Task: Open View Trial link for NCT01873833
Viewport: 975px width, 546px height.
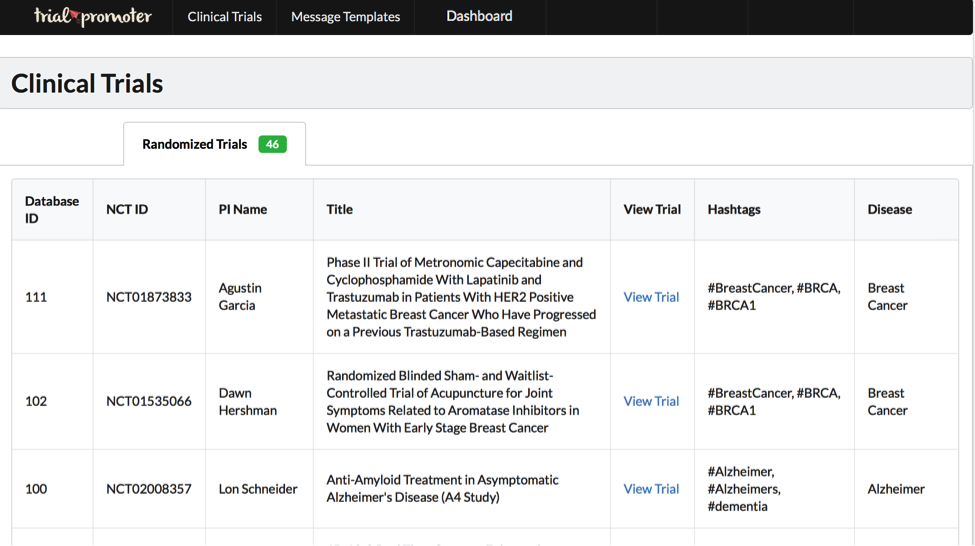Action: point(651,297)
